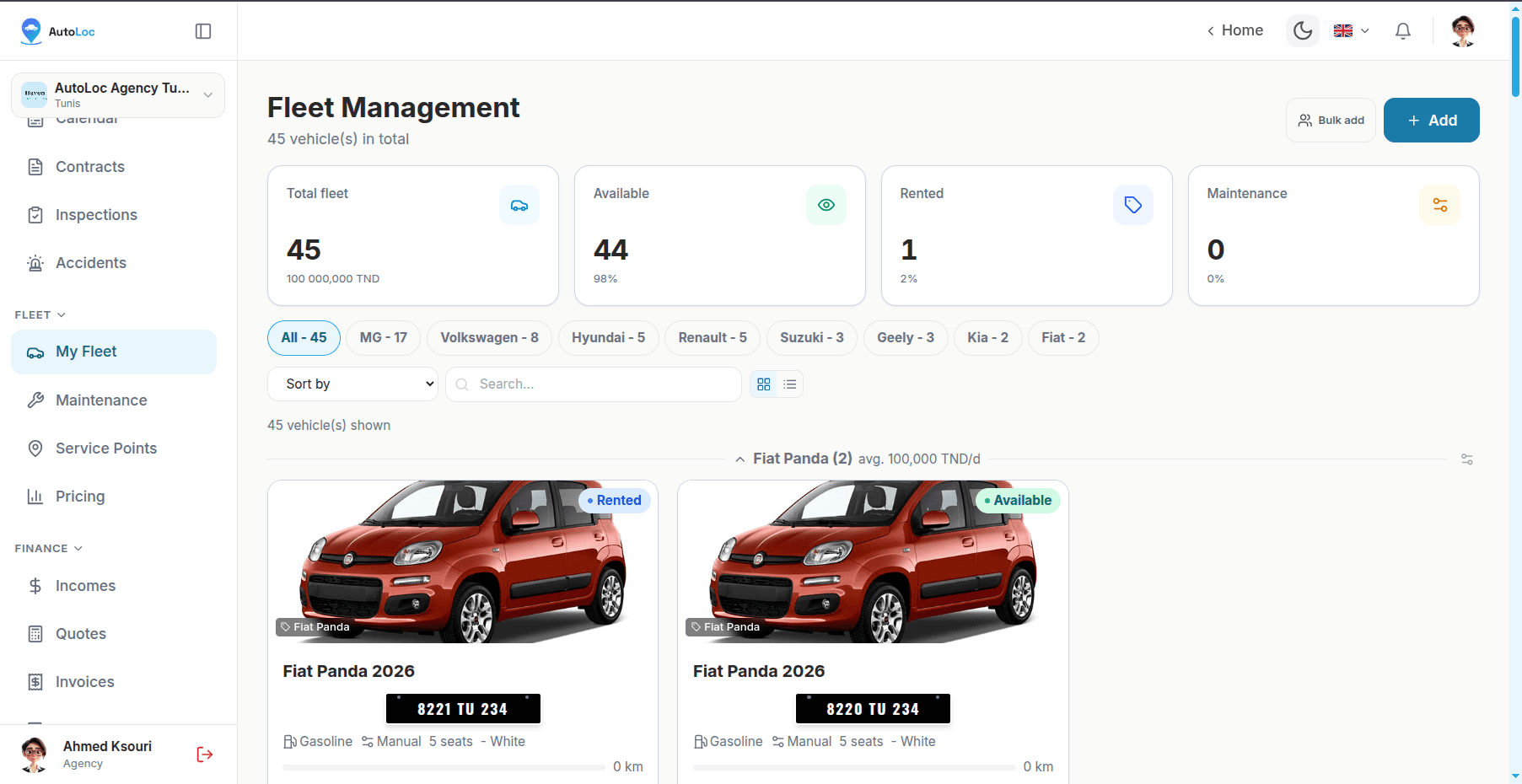Click the Bulk add button

(1331, 121)
